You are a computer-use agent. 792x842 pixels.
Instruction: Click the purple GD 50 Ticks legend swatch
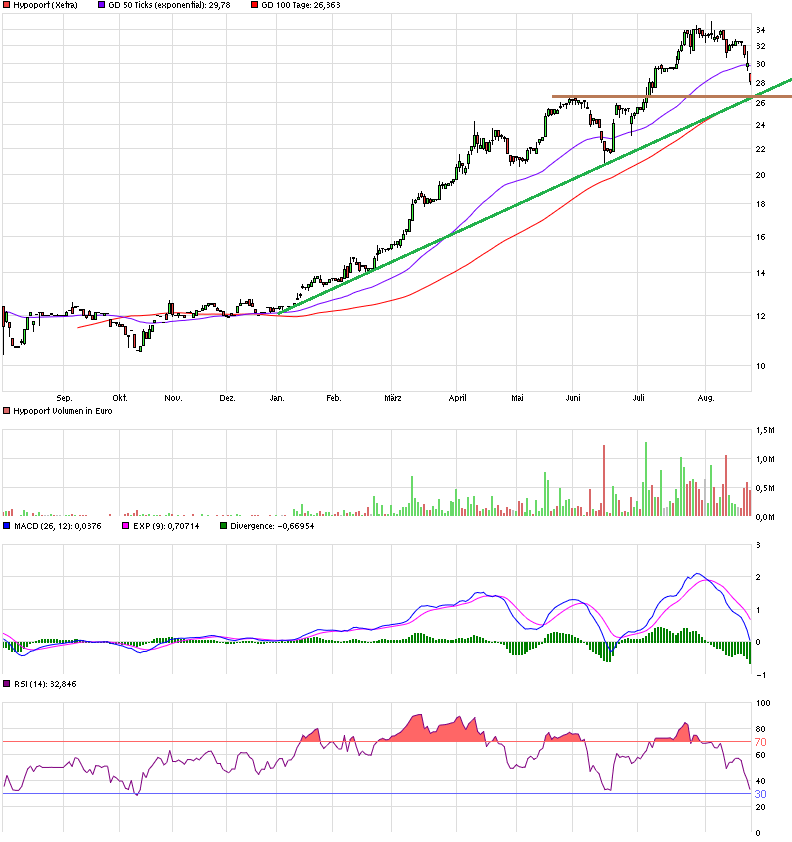point(101,5)
